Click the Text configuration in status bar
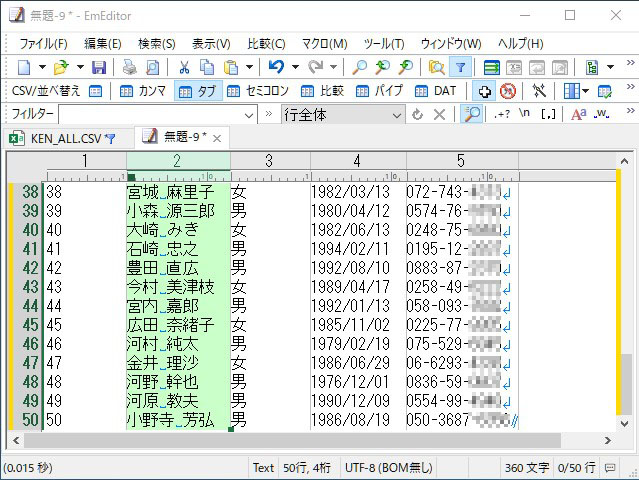This screenshot has height=480, width=639. coord(263,467)
